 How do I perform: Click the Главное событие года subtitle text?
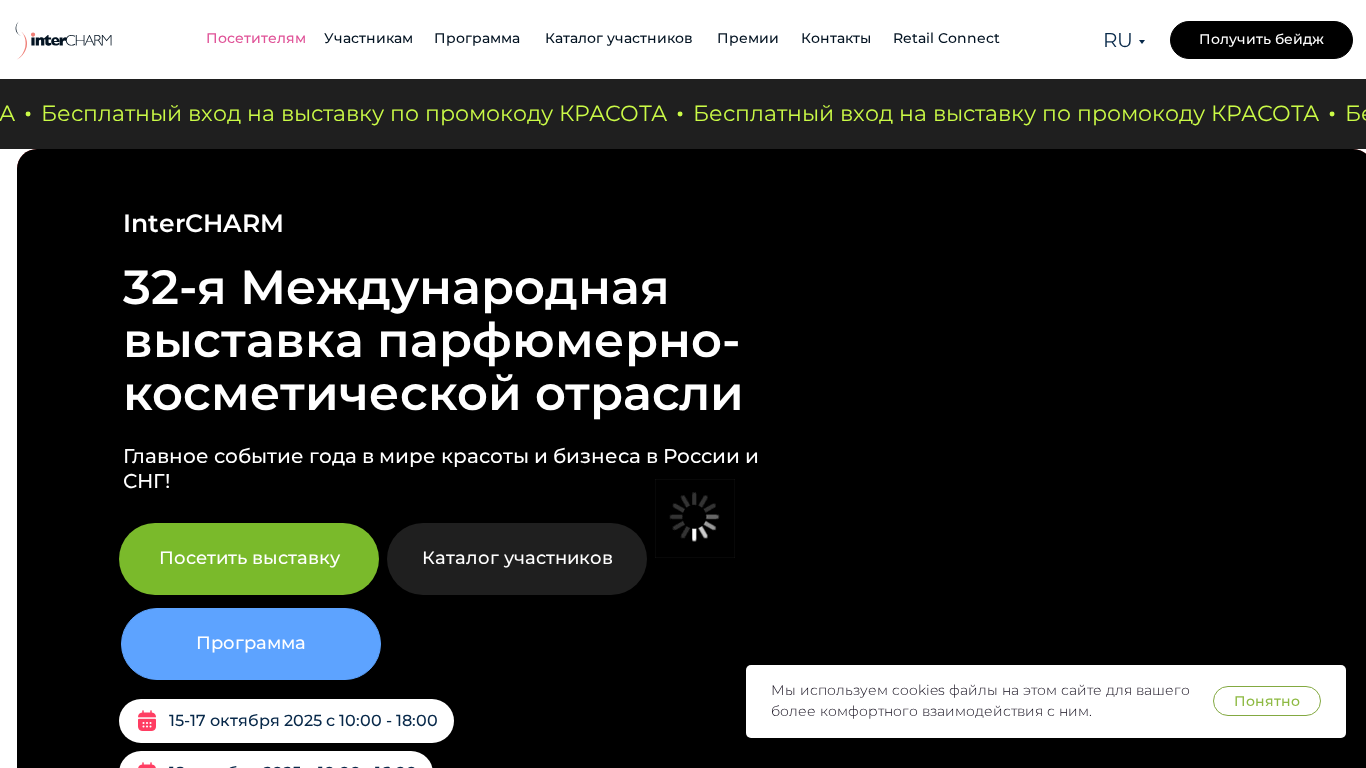[441, 468]
